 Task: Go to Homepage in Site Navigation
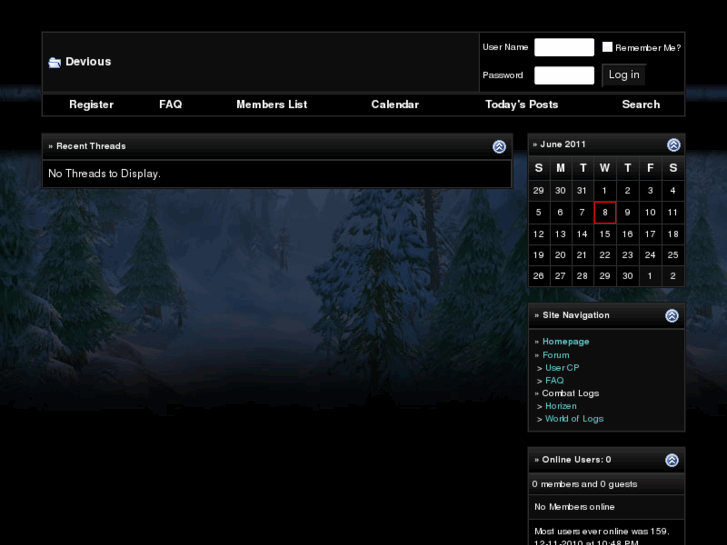566,341
